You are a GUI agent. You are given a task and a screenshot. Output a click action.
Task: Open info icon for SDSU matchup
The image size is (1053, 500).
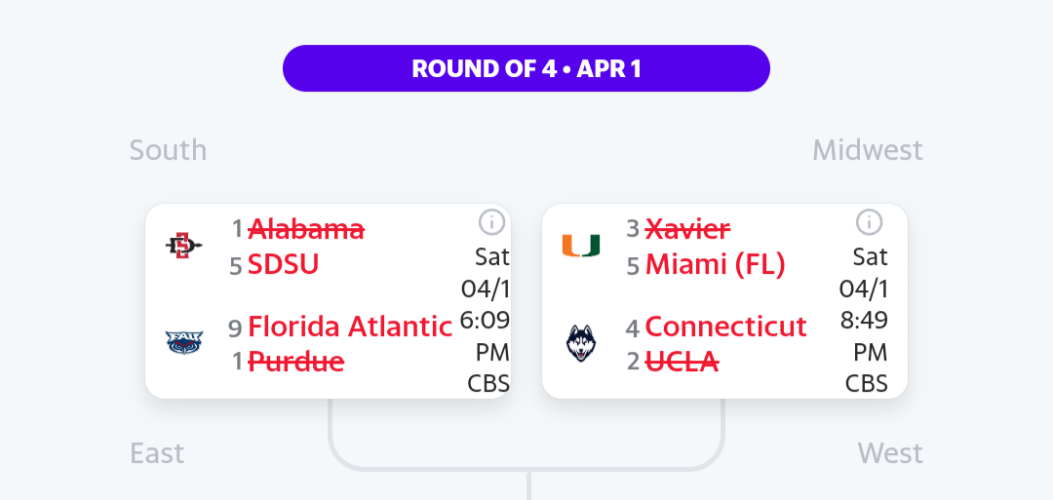pos(492,222)
